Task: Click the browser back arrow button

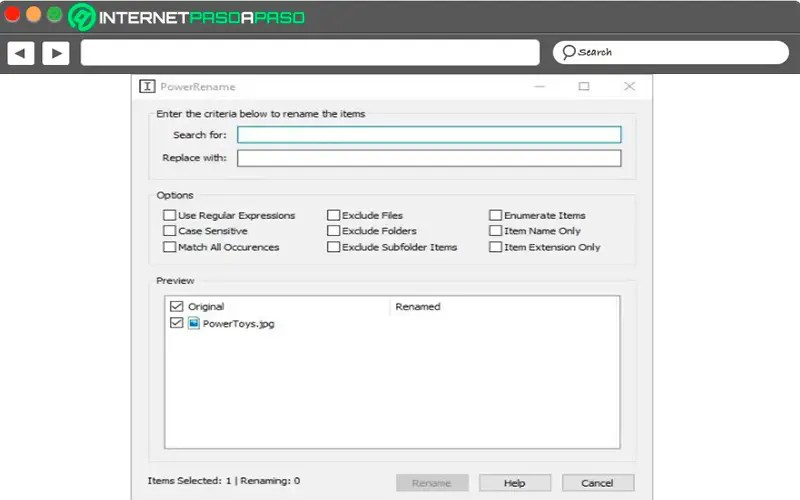Action: pos(21,53)
